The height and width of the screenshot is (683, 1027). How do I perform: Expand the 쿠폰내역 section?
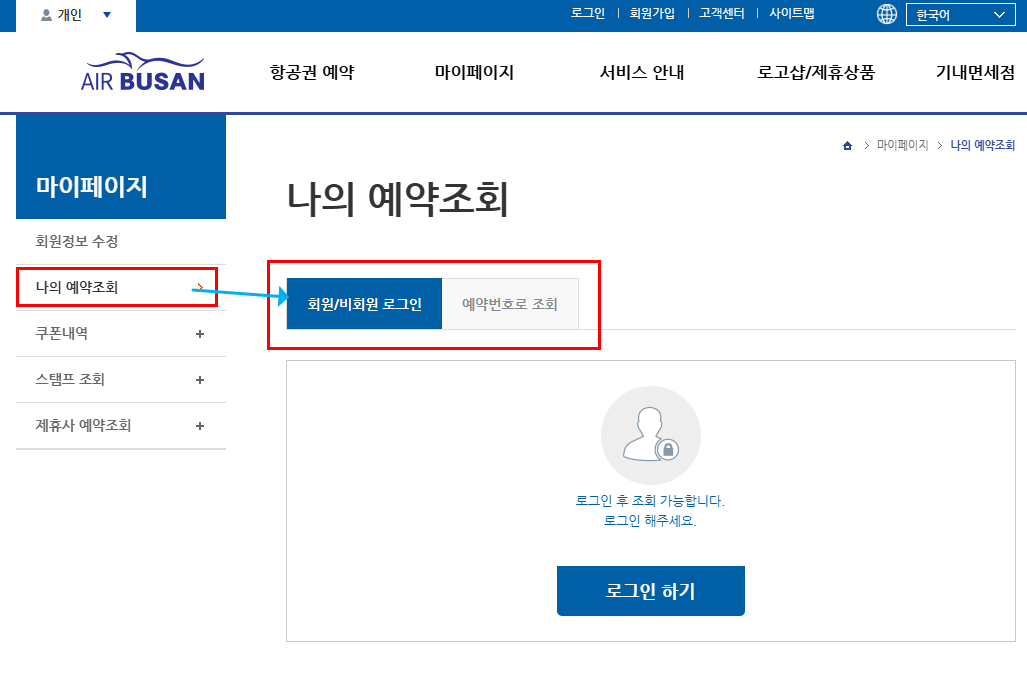tap(199, 333)
